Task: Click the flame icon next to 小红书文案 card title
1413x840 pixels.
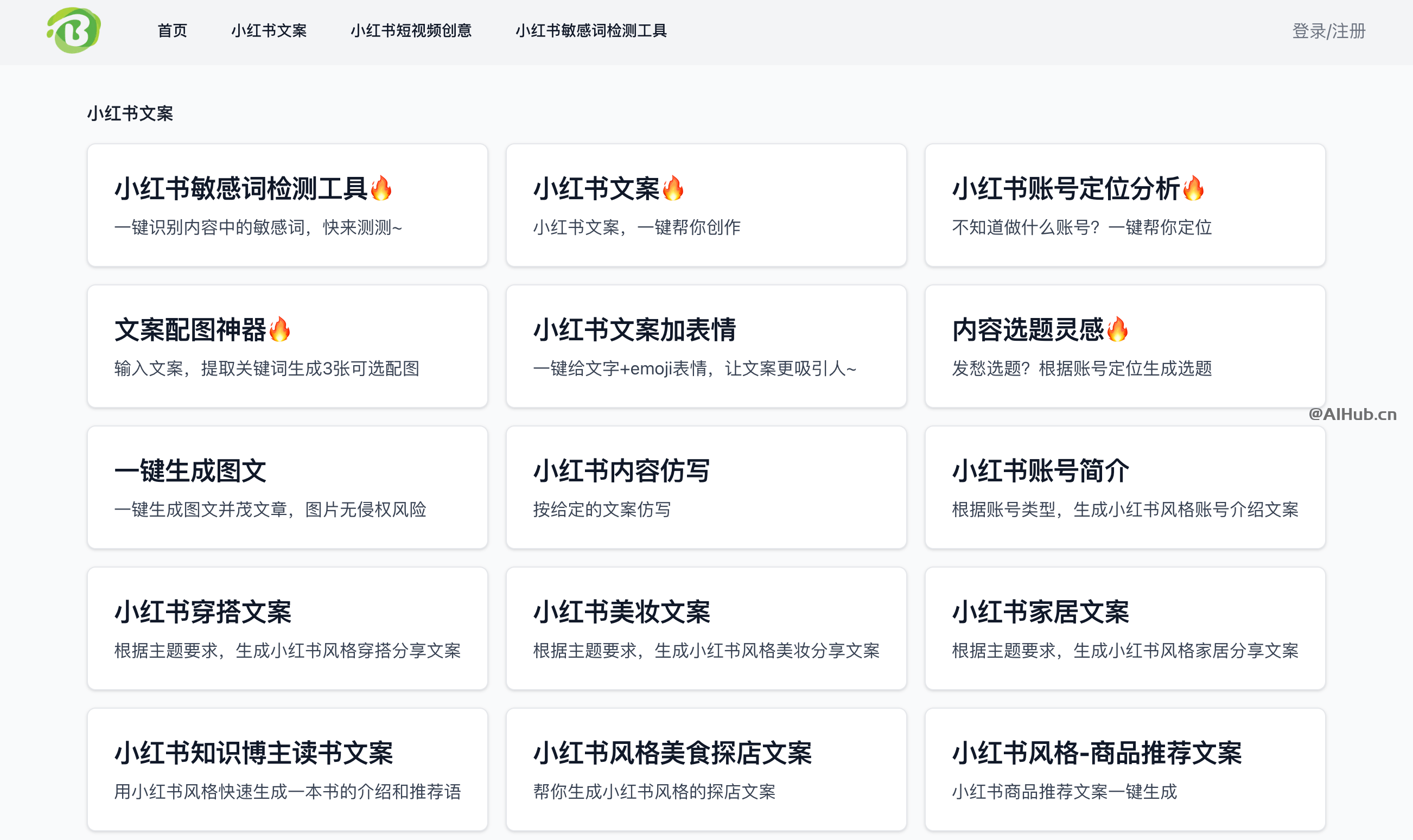Action: click(x=673, y=188)
